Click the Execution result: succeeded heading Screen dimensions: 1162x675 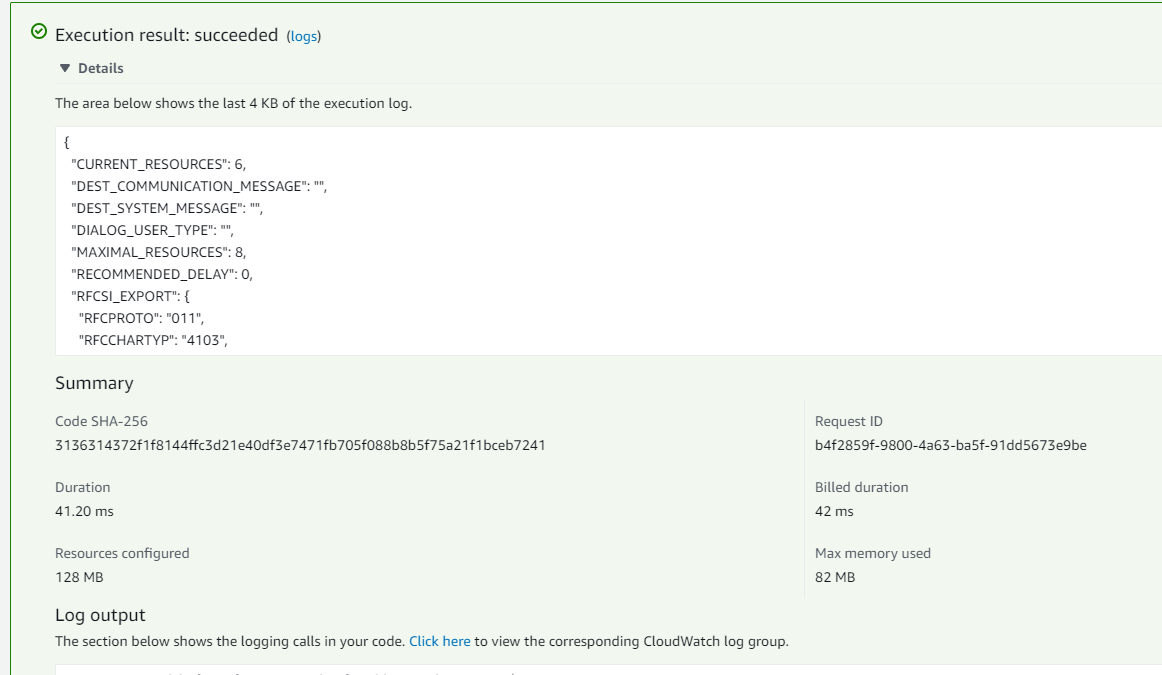[x=167, y=35]
